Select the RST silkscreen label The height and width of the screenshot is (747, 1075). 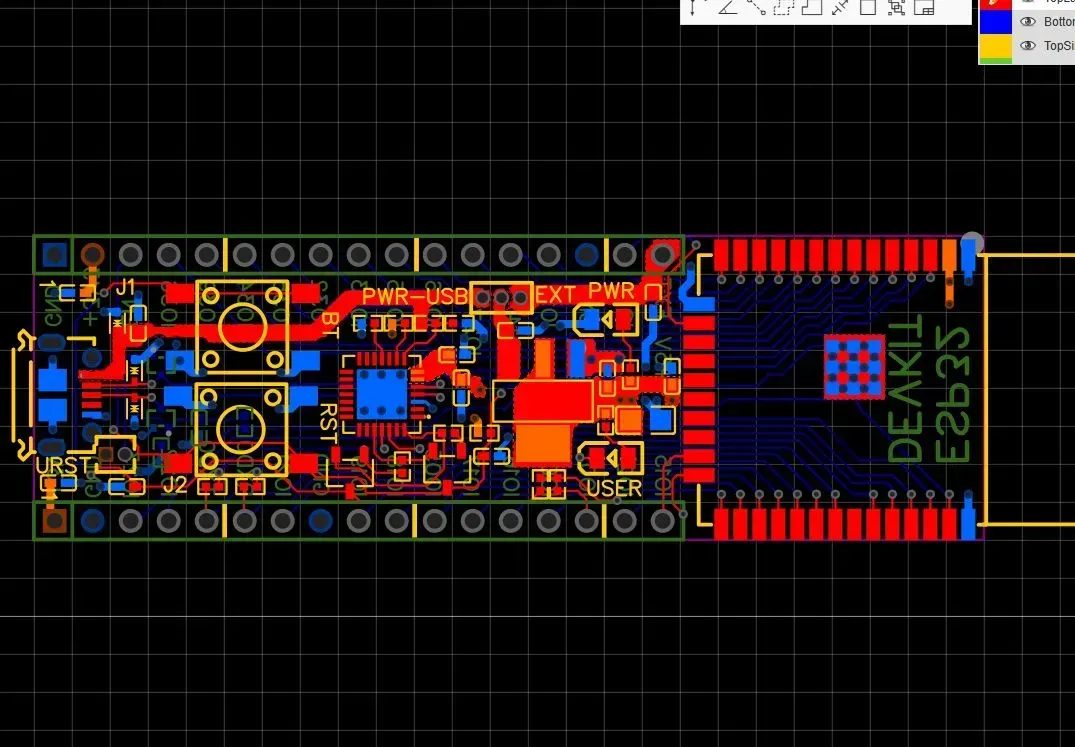pos(328,423)
